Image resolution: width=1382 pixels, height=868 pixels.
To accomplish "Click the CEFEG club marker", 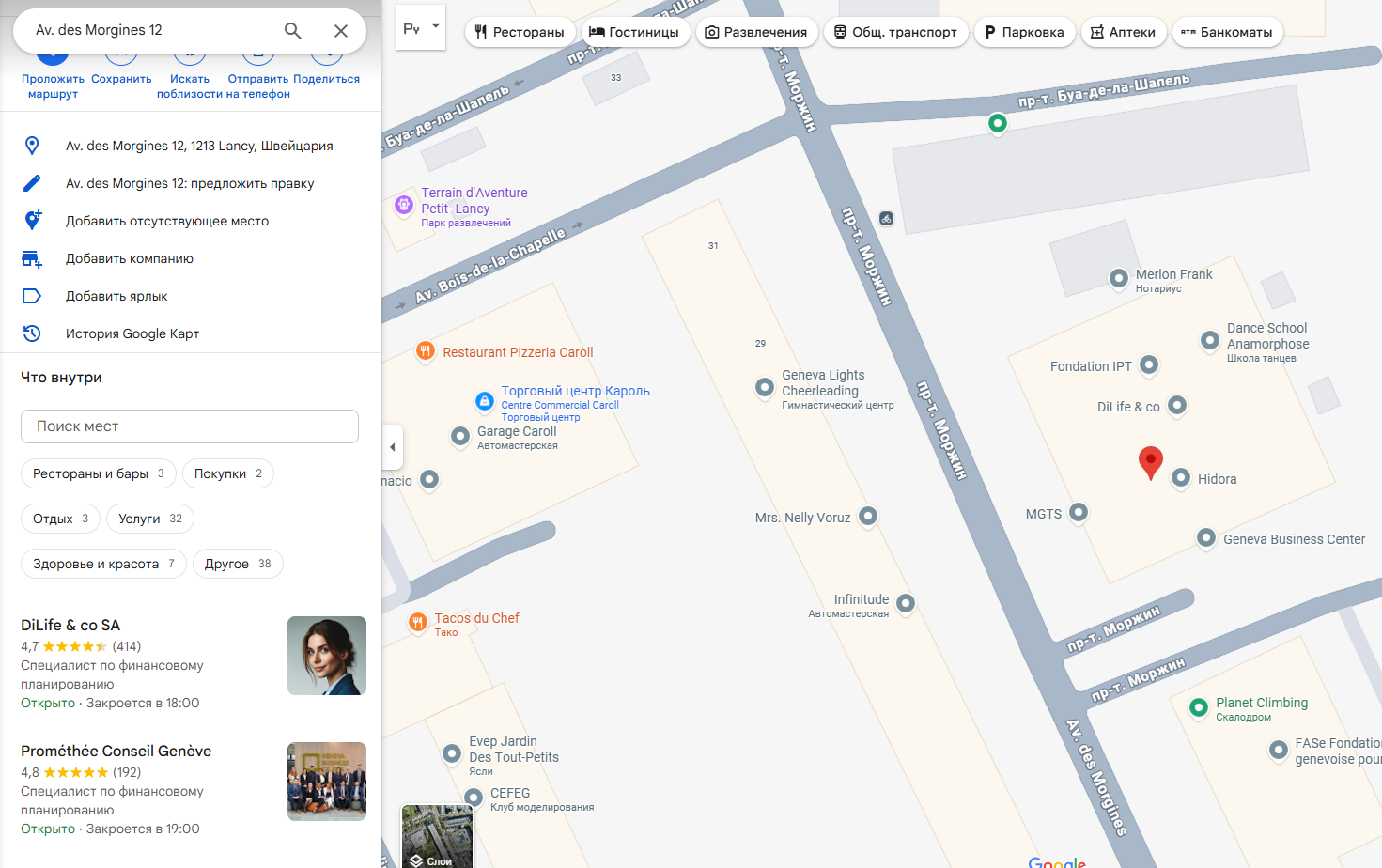I will [474, 797].
